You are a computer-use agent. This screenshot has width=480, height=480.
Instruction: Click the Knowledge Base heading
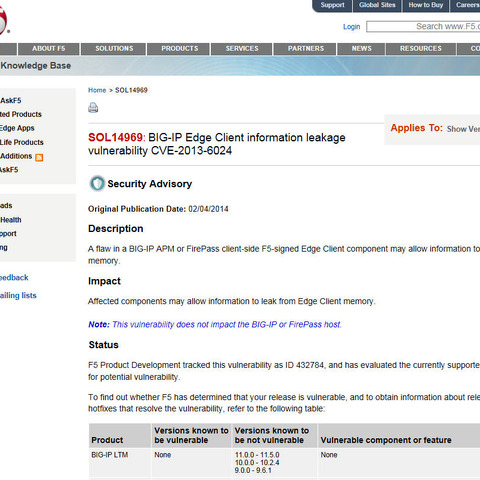click(36, 66)
